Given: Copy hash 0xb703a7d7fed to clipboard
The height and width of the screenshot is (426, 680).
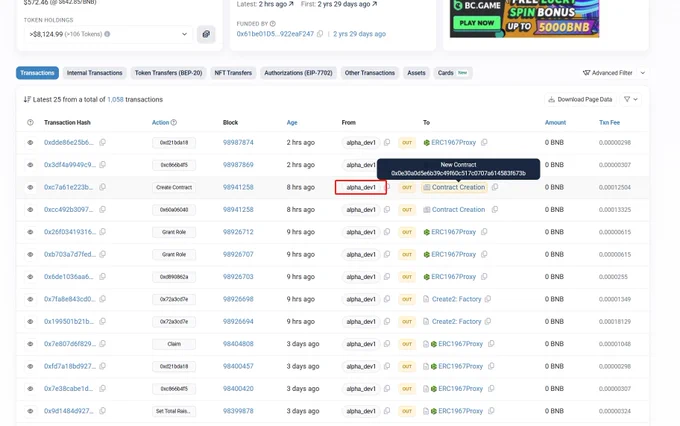Looking at the screenshot, I should click(x=102, y=254).
